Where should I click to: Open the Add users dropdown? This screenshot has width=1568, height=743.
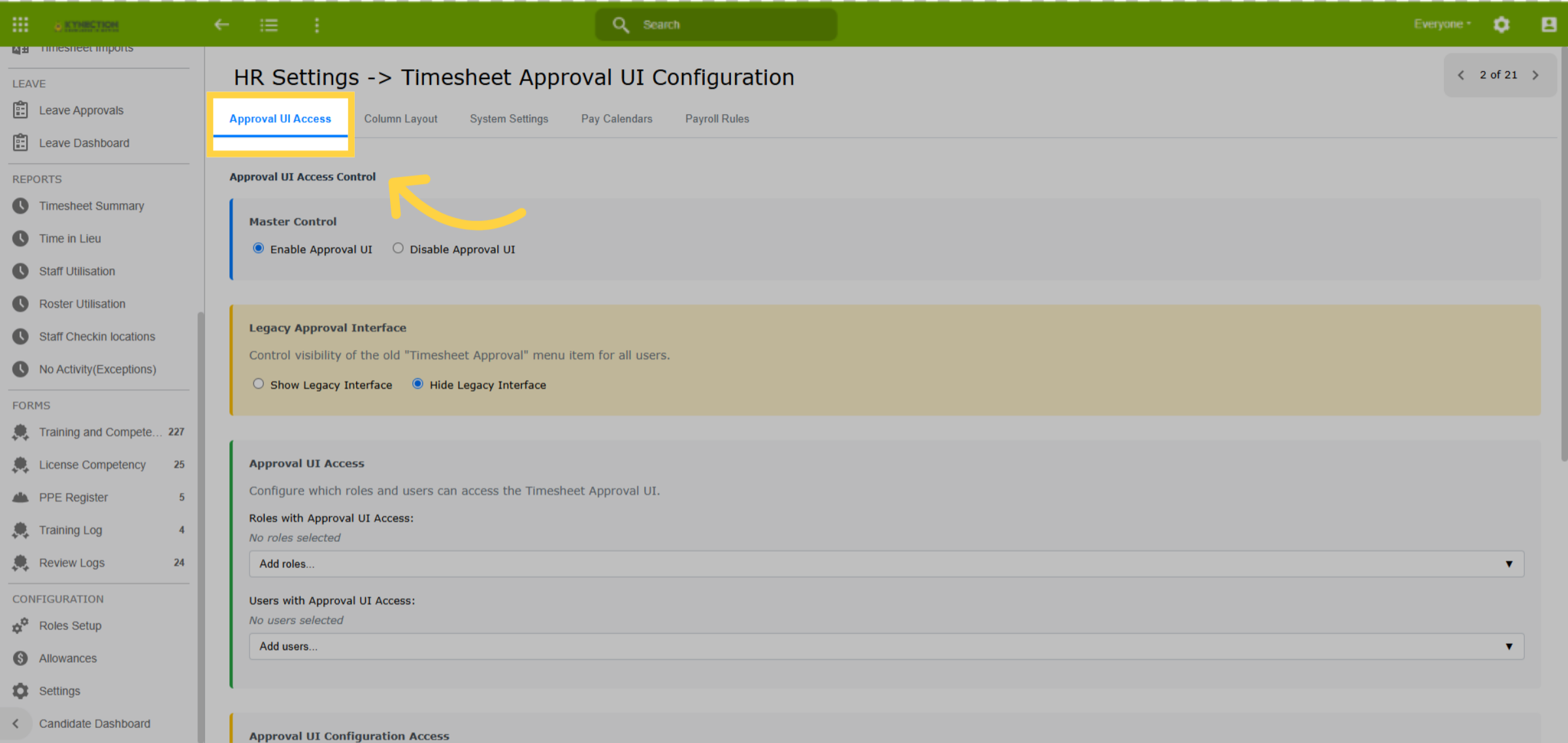(x=887, y=646)
